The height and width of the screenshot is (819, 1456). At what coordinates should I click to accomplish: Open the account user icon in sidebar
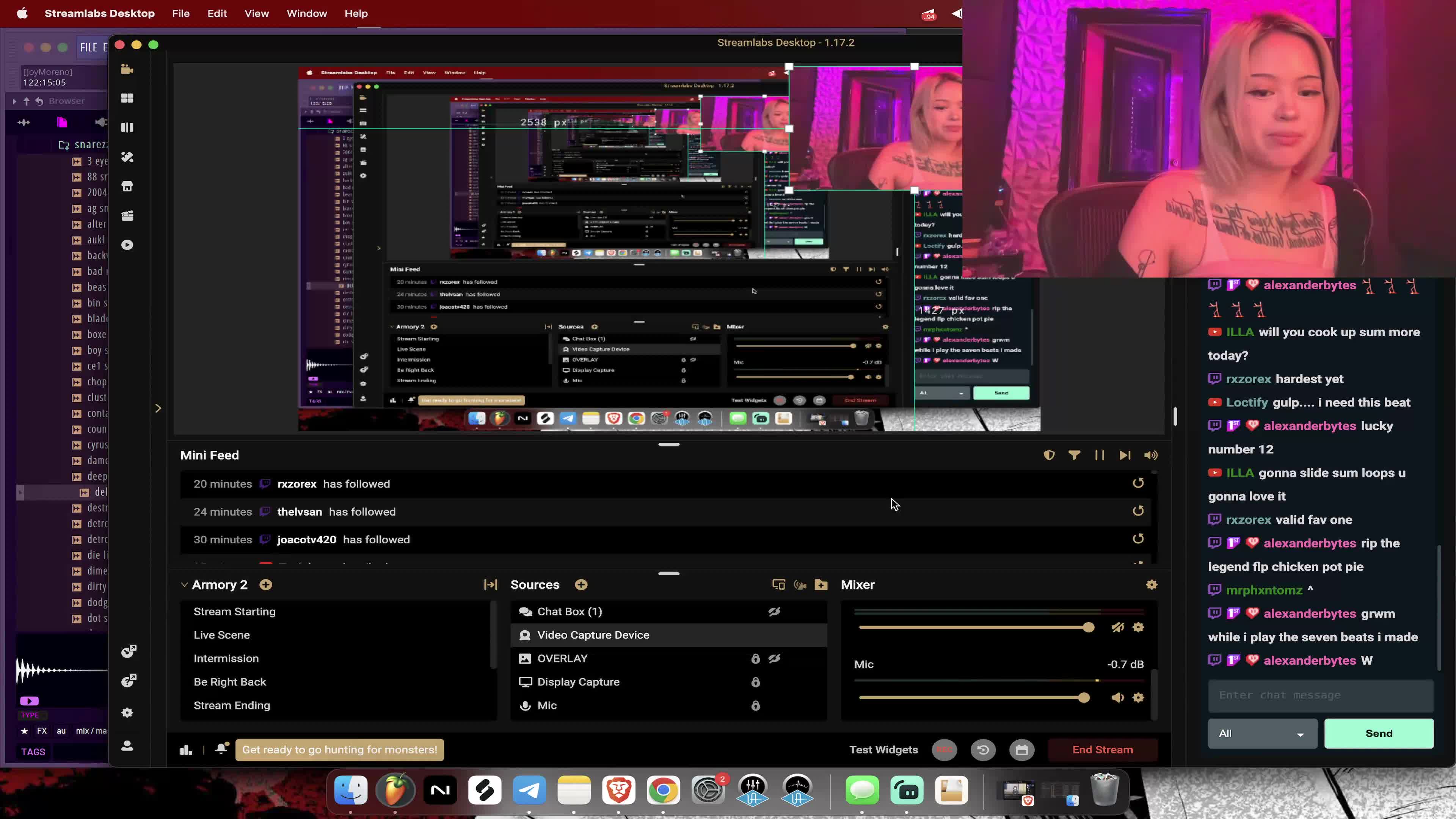(127, 746)
